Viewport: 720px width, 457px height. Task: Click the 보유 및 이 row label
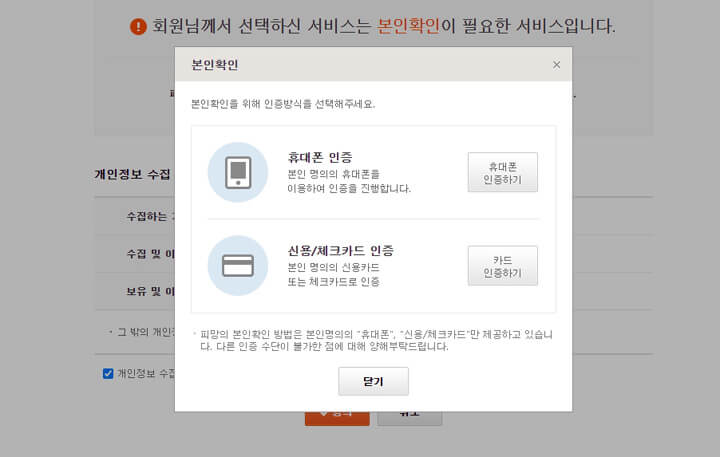click(x=151, y=291)
